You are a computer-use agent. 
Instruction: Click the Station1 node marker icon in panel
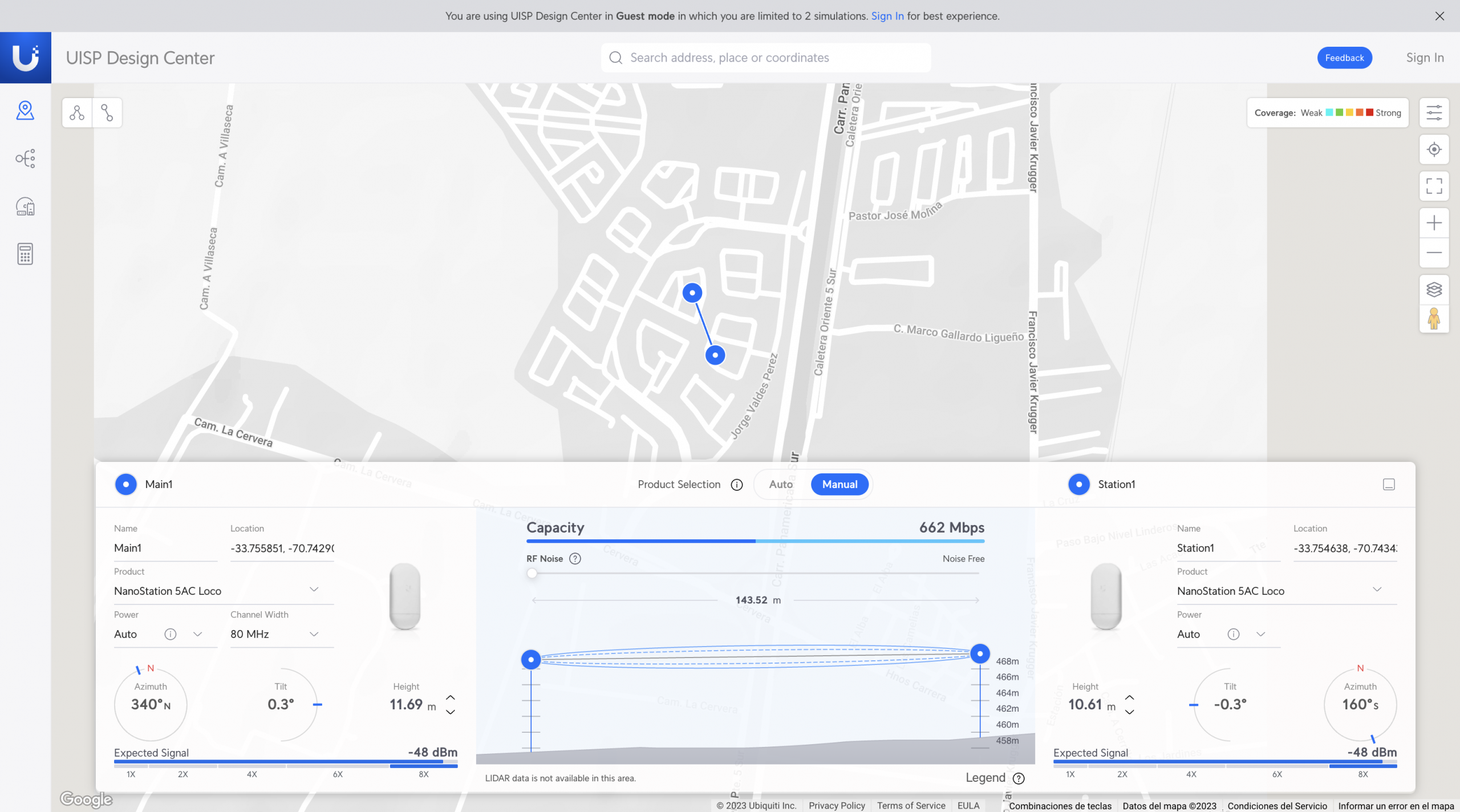coord(1078,485)
